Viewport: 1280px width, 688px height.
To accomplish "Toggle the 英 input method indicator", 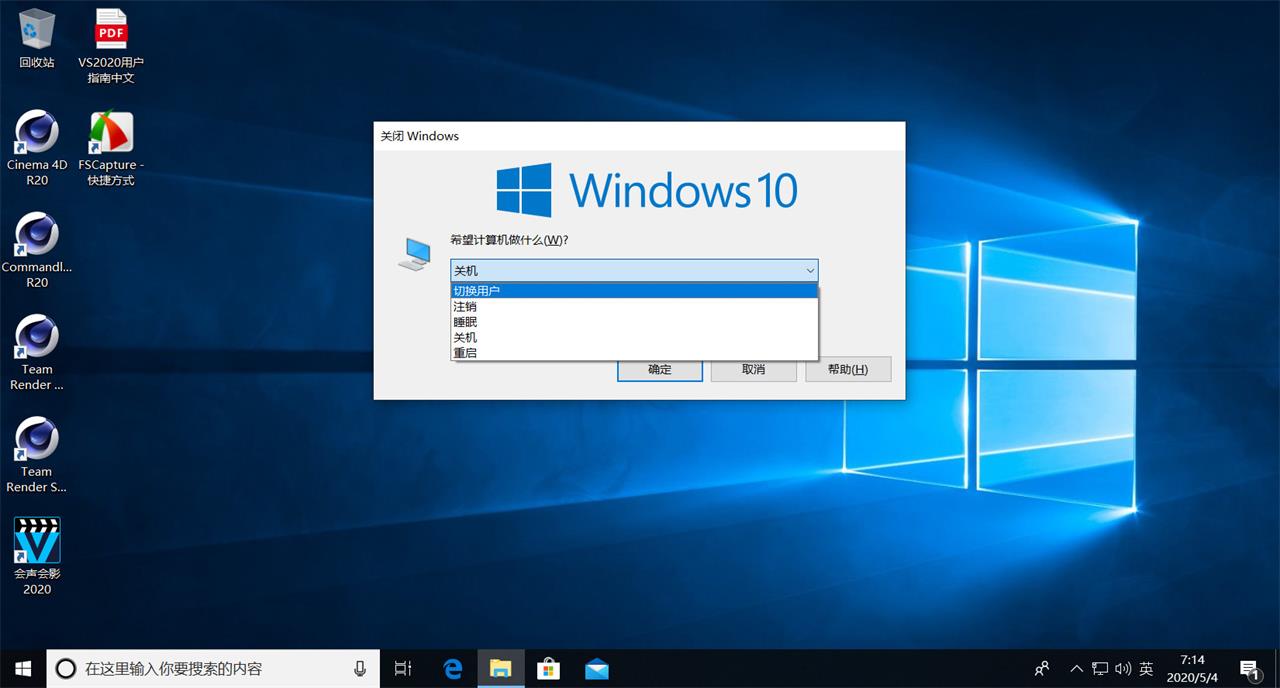I will [1146, 668].
